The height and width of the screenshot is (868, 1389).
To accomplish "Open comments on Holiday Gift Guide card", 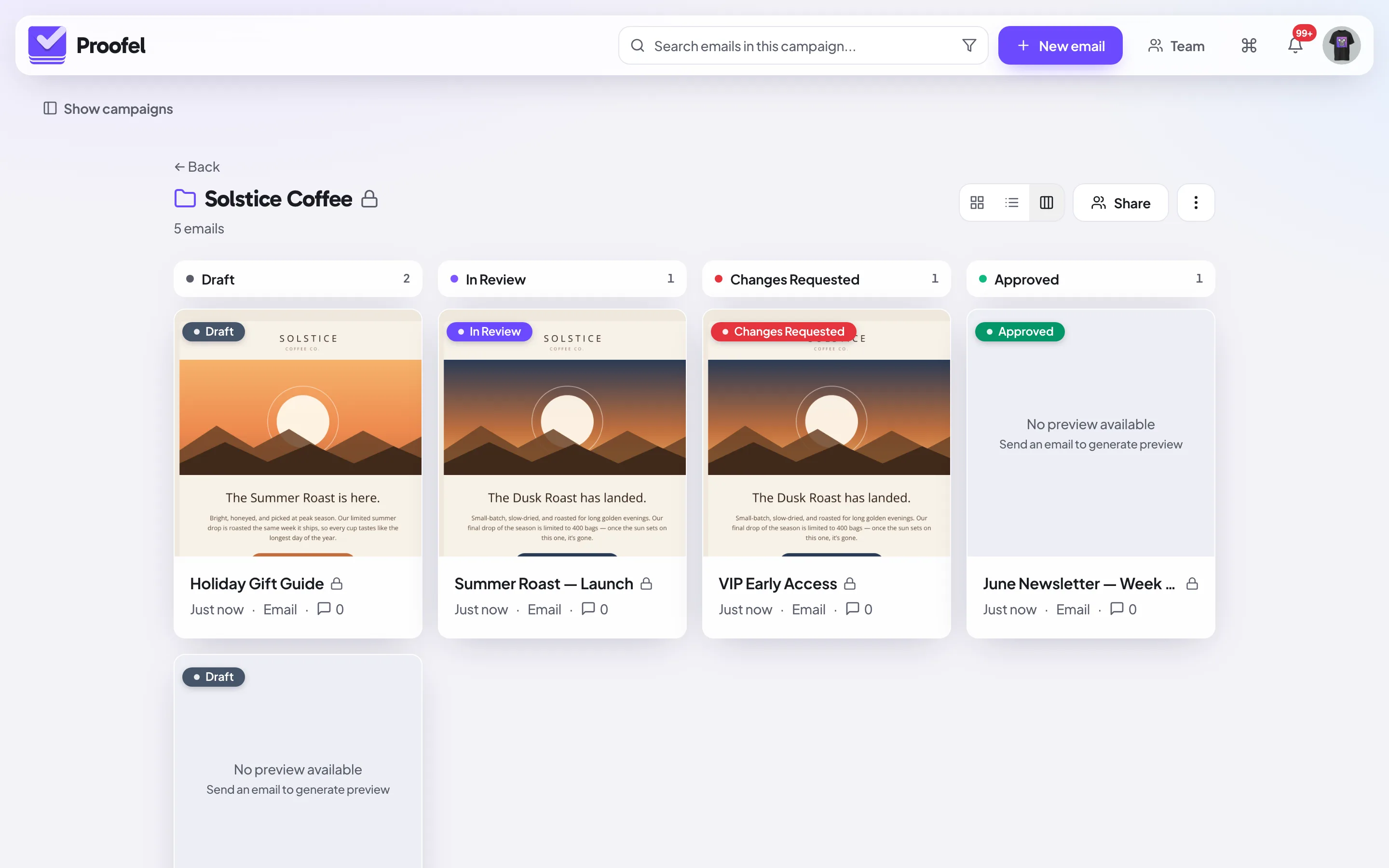I will (x=330, y=609).
